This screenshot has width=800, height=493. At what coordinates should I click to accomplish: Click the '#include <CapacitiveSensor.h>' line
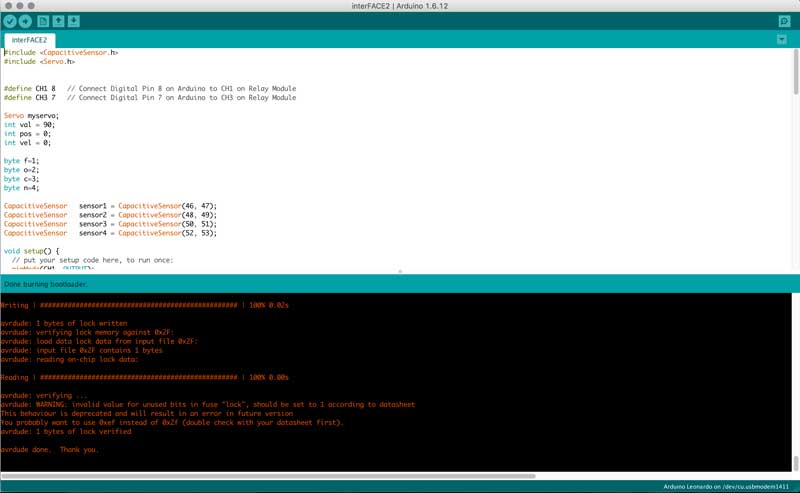(x=61, y=52)
